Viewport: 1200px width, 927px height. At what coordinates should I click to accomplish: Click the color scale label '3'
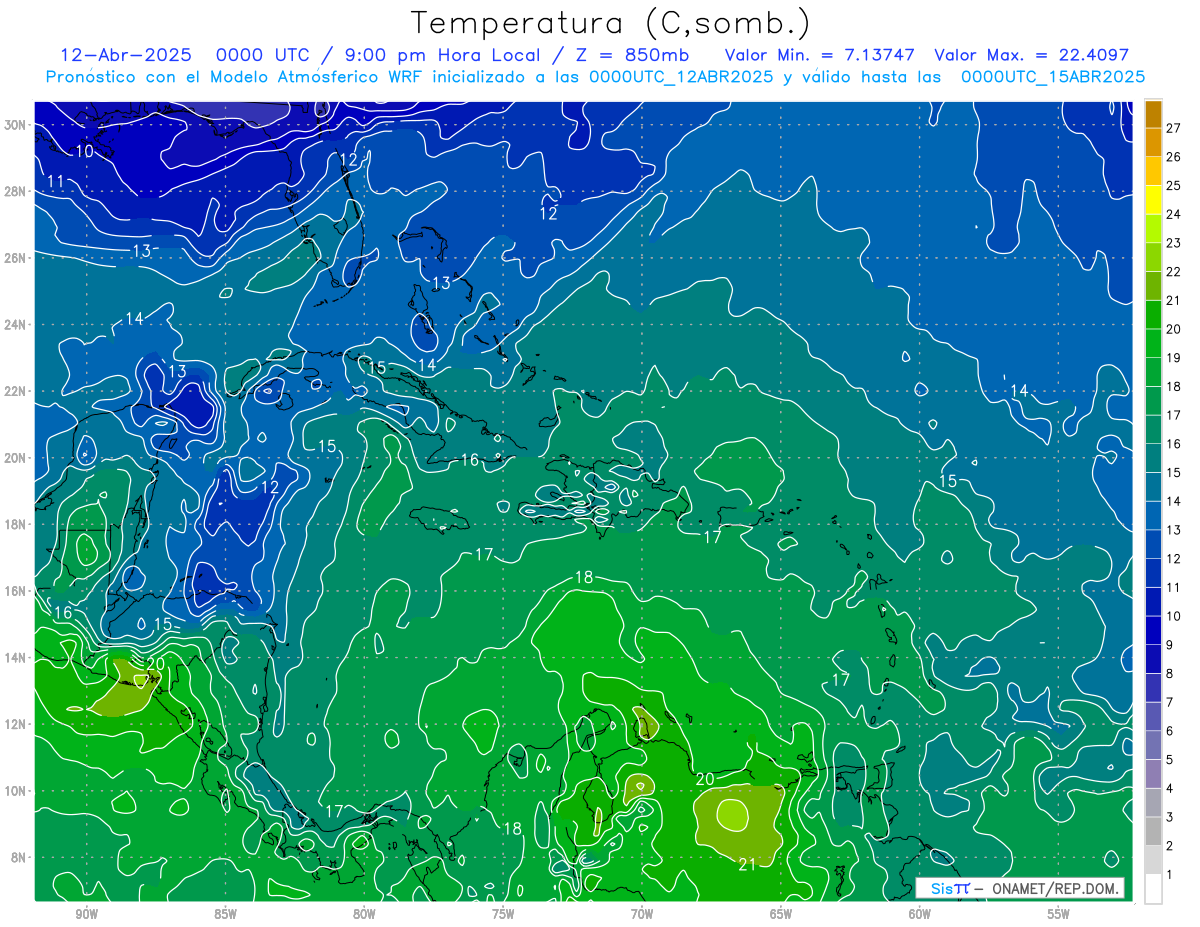click(x=1170, y=817)
